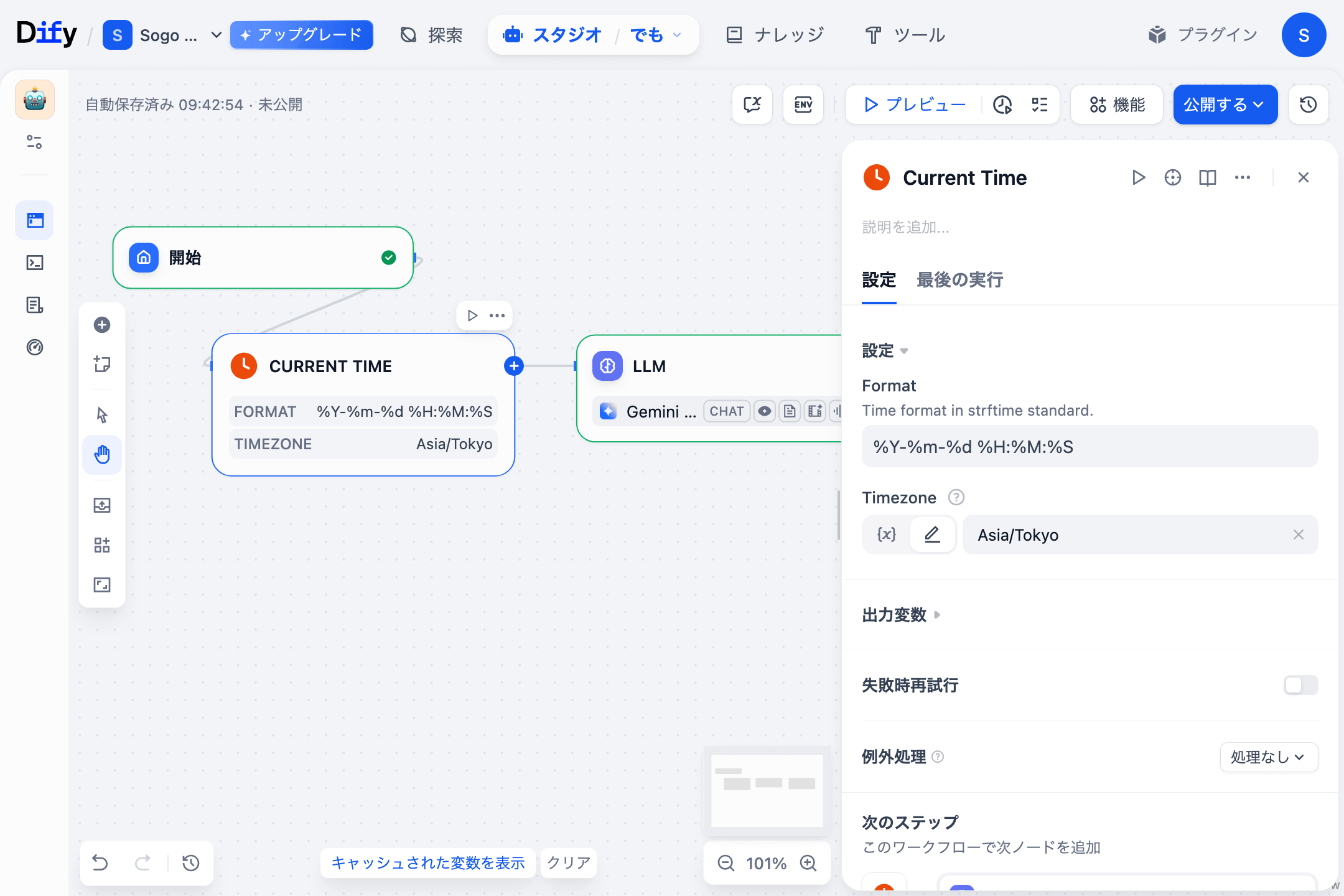The height and width of the screenshot is (896, 1344).
Task: Open logs from the left sidebar
Action: 34,305
